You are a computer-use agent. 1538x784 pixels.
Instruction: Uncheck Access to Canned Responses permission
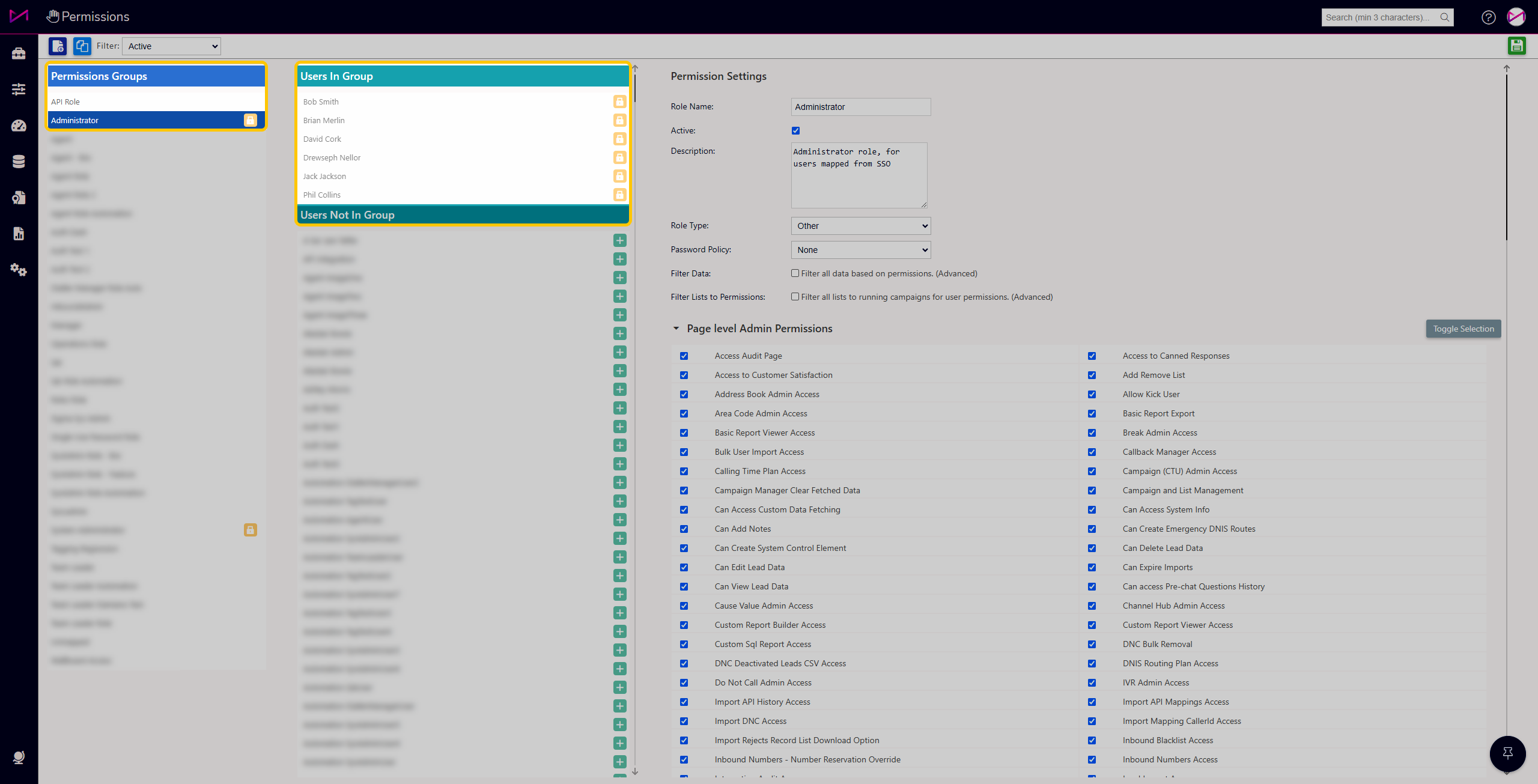(x=1092, y=356)
